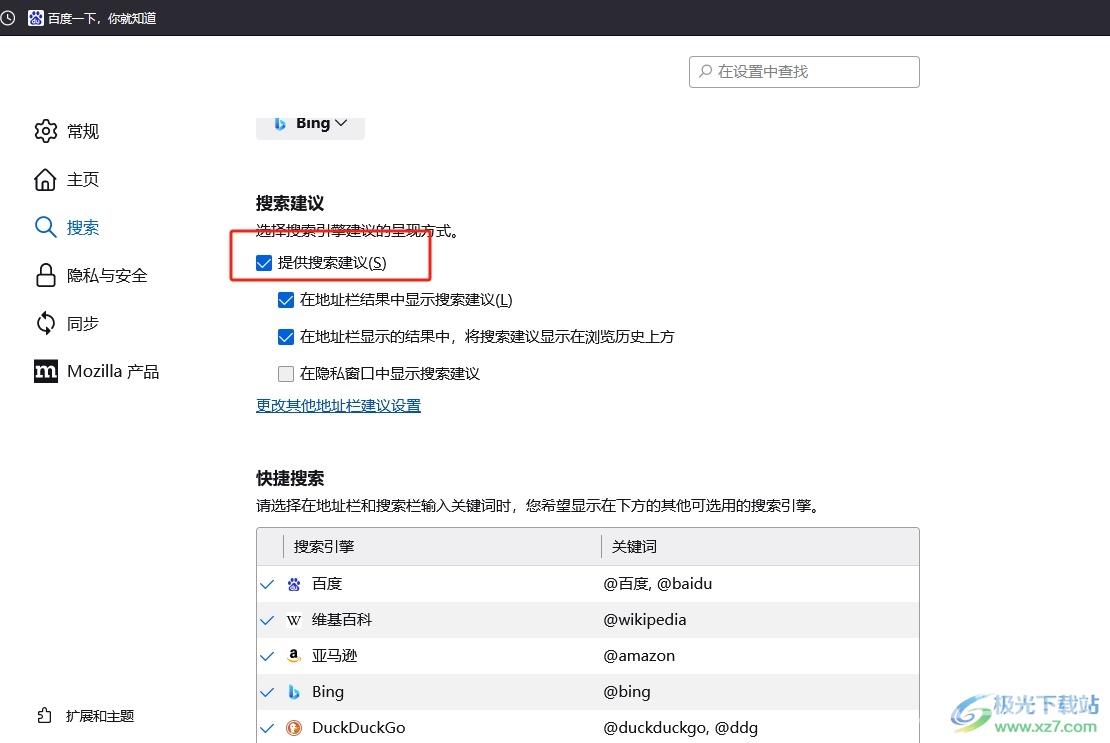Open 常规 settings via the gear icon
Screen dimensions: 1110x743
[45, 131]
